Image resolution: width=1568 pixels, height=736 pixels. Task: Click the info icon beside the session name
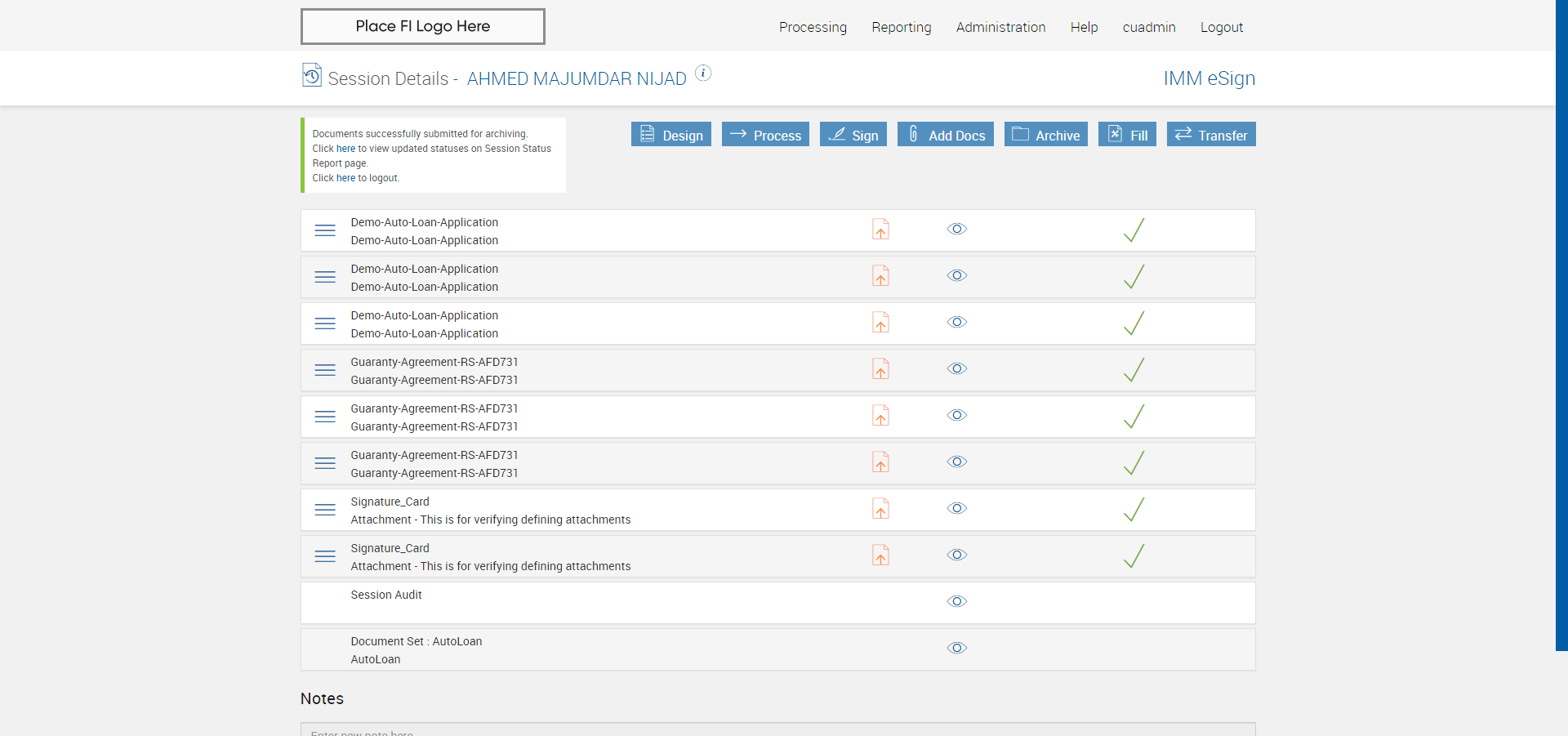click(x=703, y=74)
